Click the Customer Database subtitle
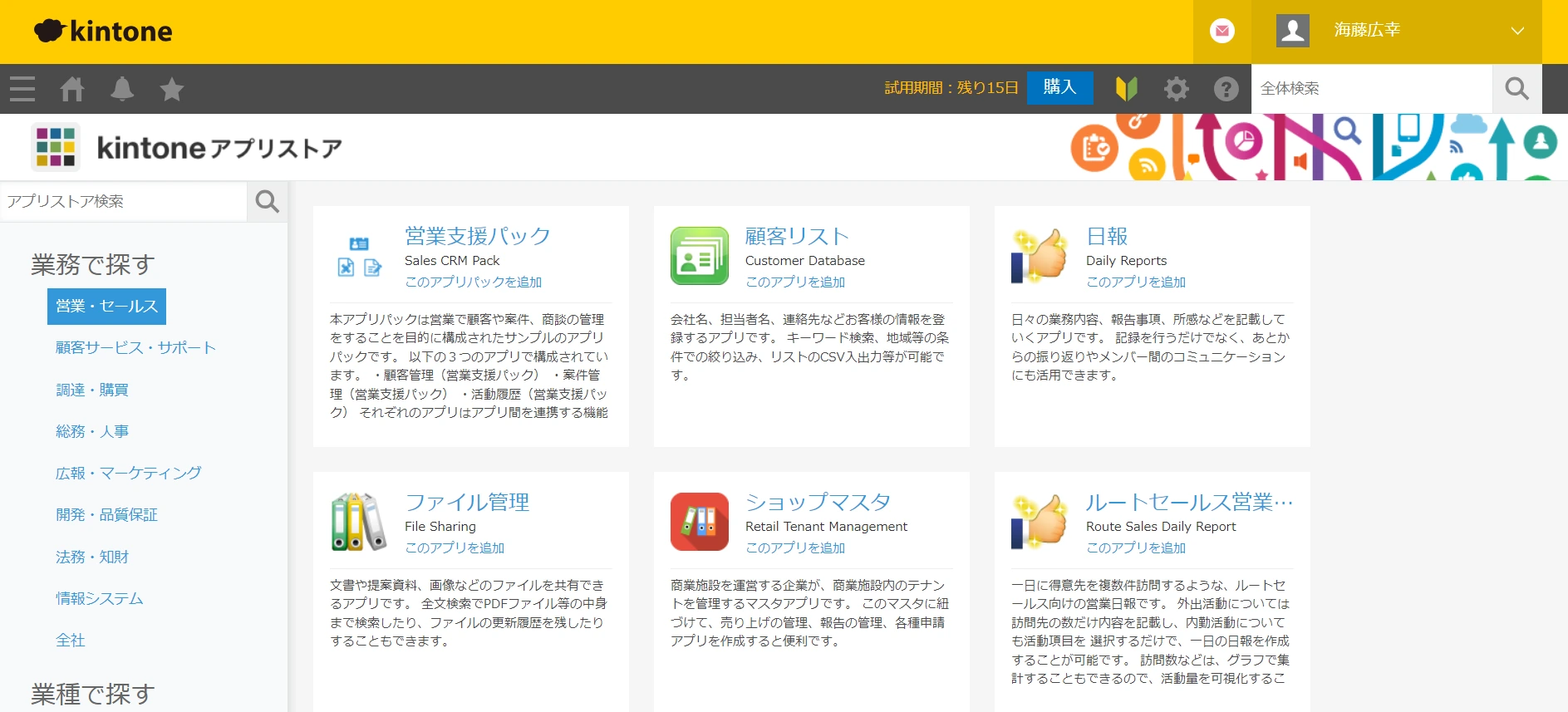 (805, 260)
